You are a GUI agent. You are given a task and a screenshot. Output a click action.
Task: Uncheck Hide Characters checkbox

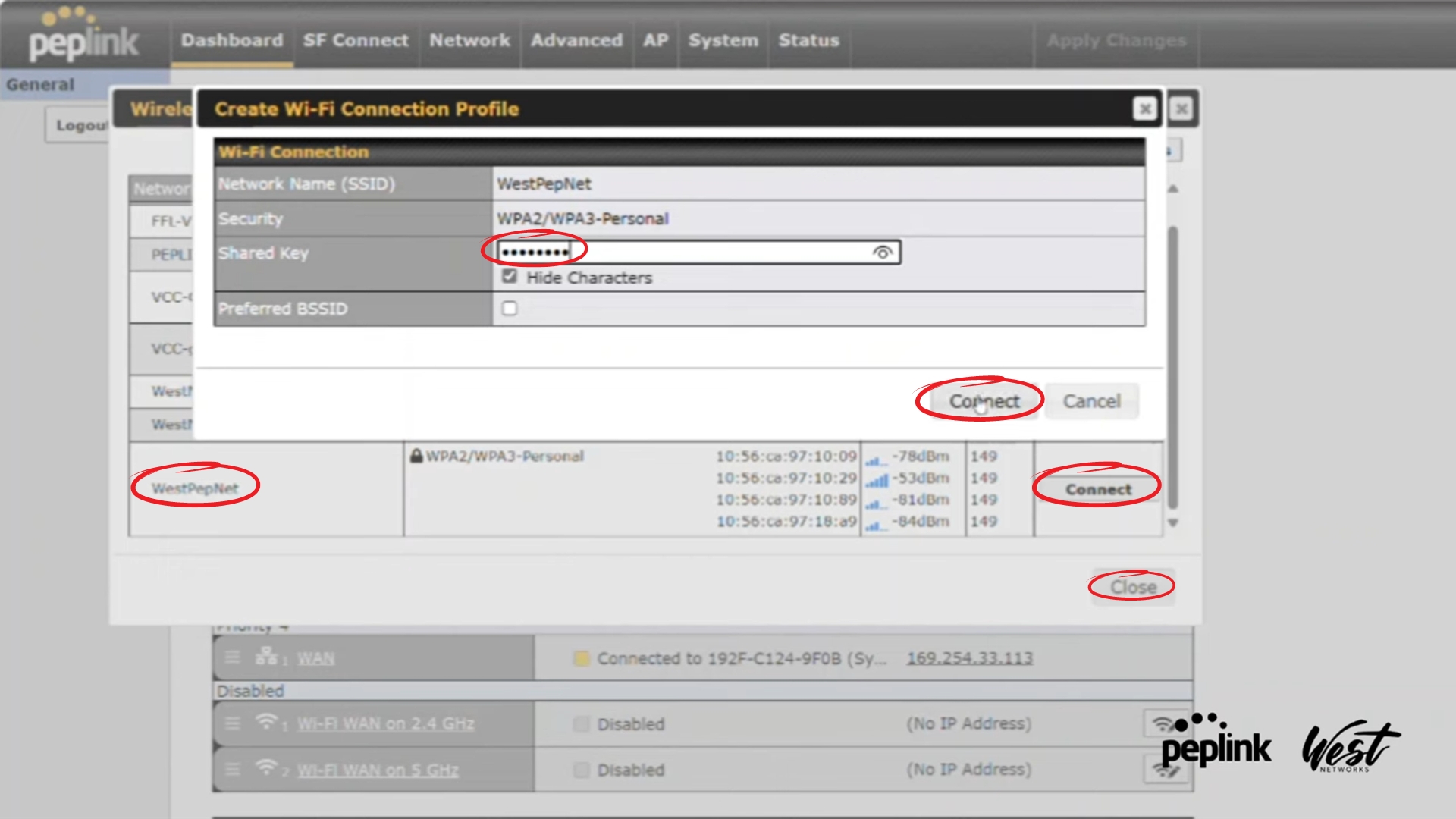(x=510, y=277)
